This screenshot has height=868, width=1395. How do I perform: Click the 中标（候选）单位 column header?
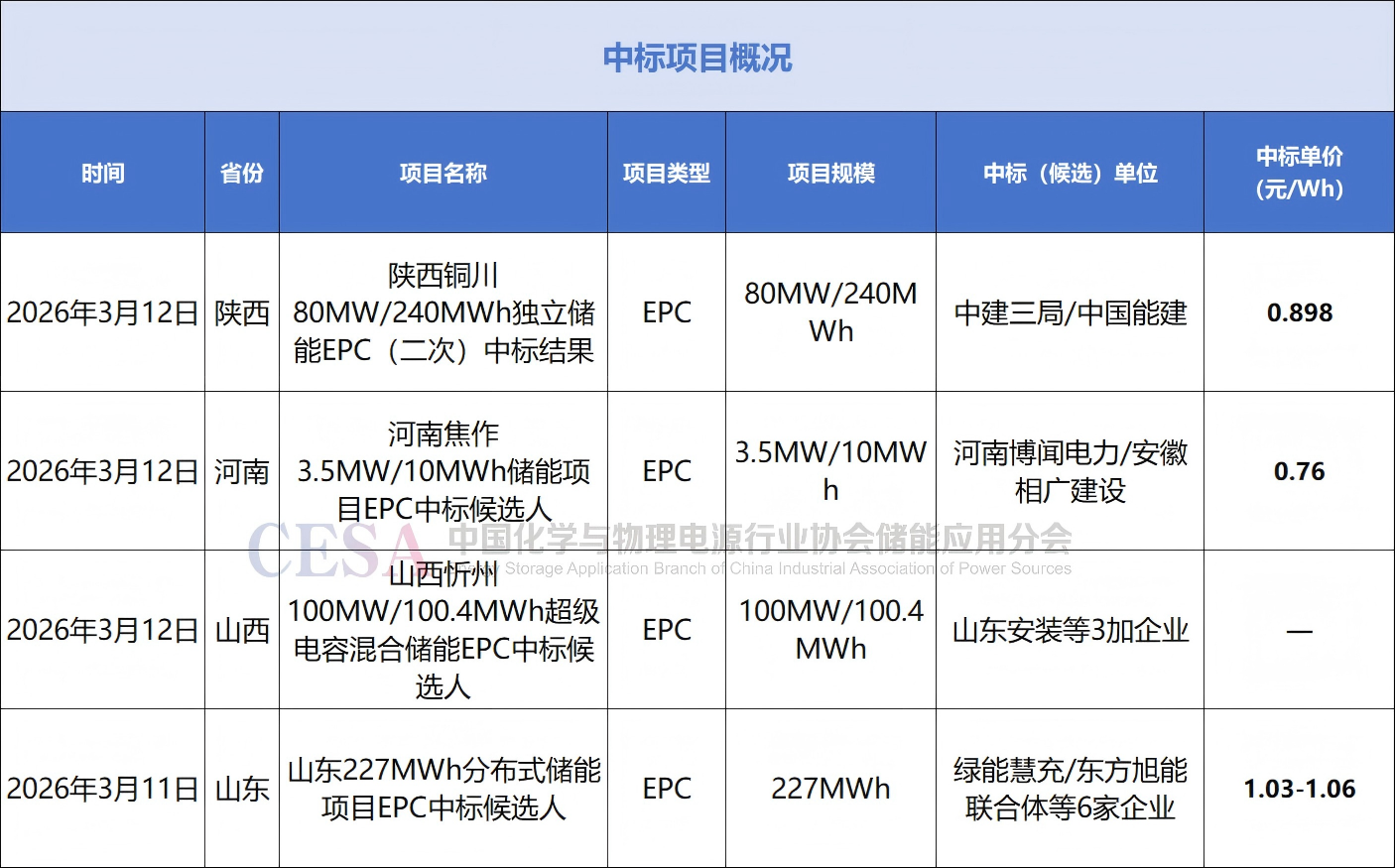tap(1070, 173)
